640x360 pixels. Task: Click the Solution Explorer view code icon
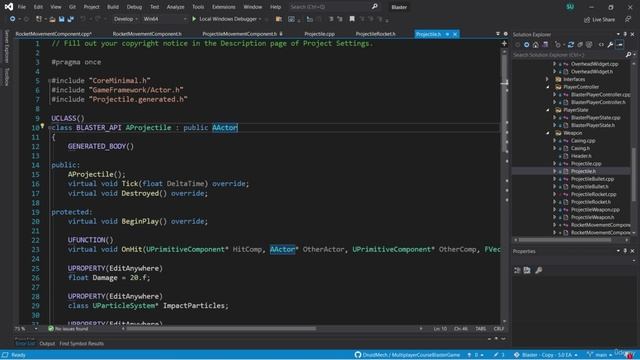pos(601,44)
